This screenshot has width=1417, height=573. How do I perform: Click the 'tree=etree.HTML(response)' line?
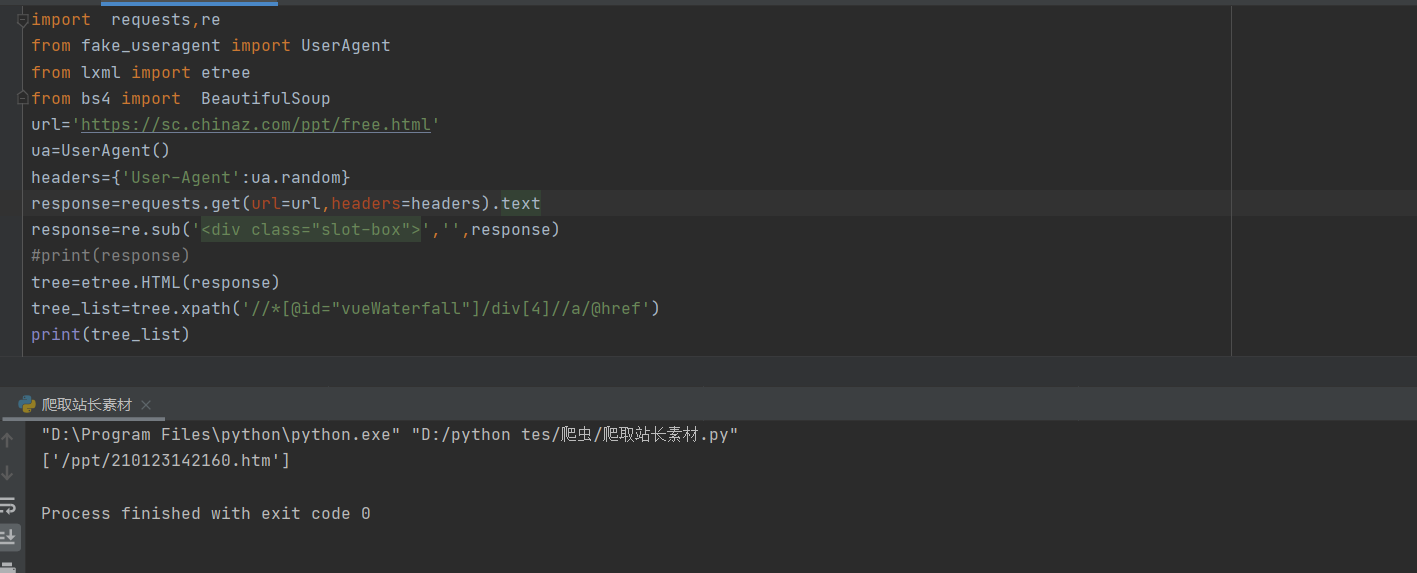156,282
